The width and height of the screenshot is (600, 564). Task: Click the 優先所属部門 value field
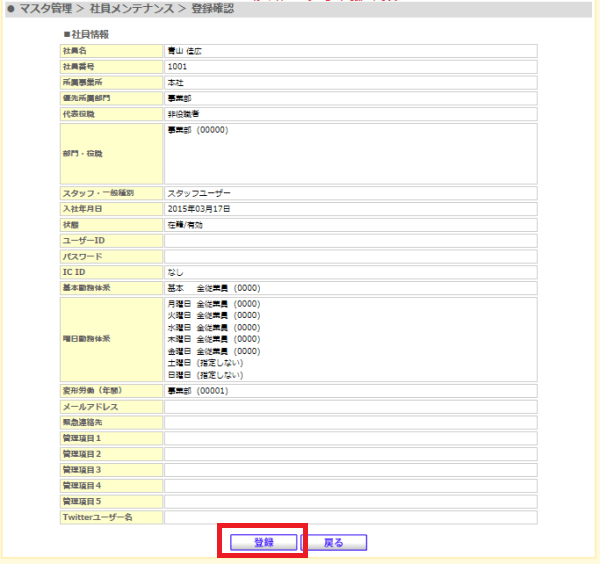351,98
